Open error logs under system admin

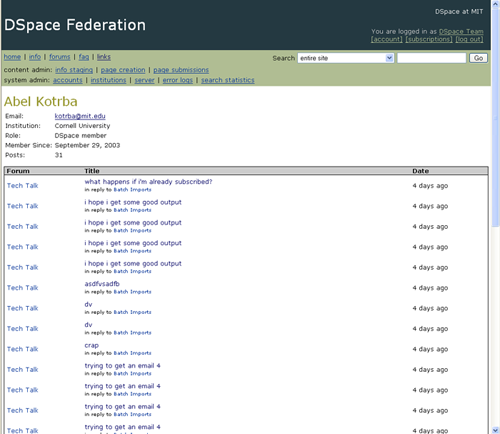click(178, 80)
